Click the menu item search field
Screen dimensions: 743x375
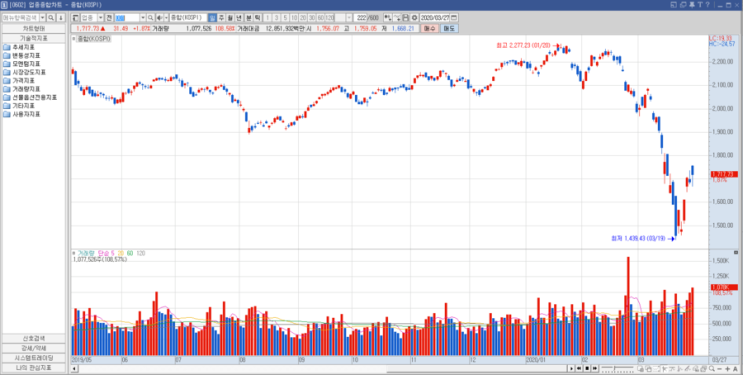click(20, 18)
